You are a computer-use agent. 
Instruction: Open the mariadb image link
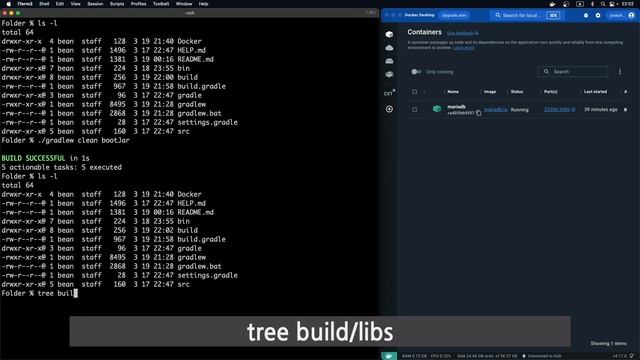496,109
